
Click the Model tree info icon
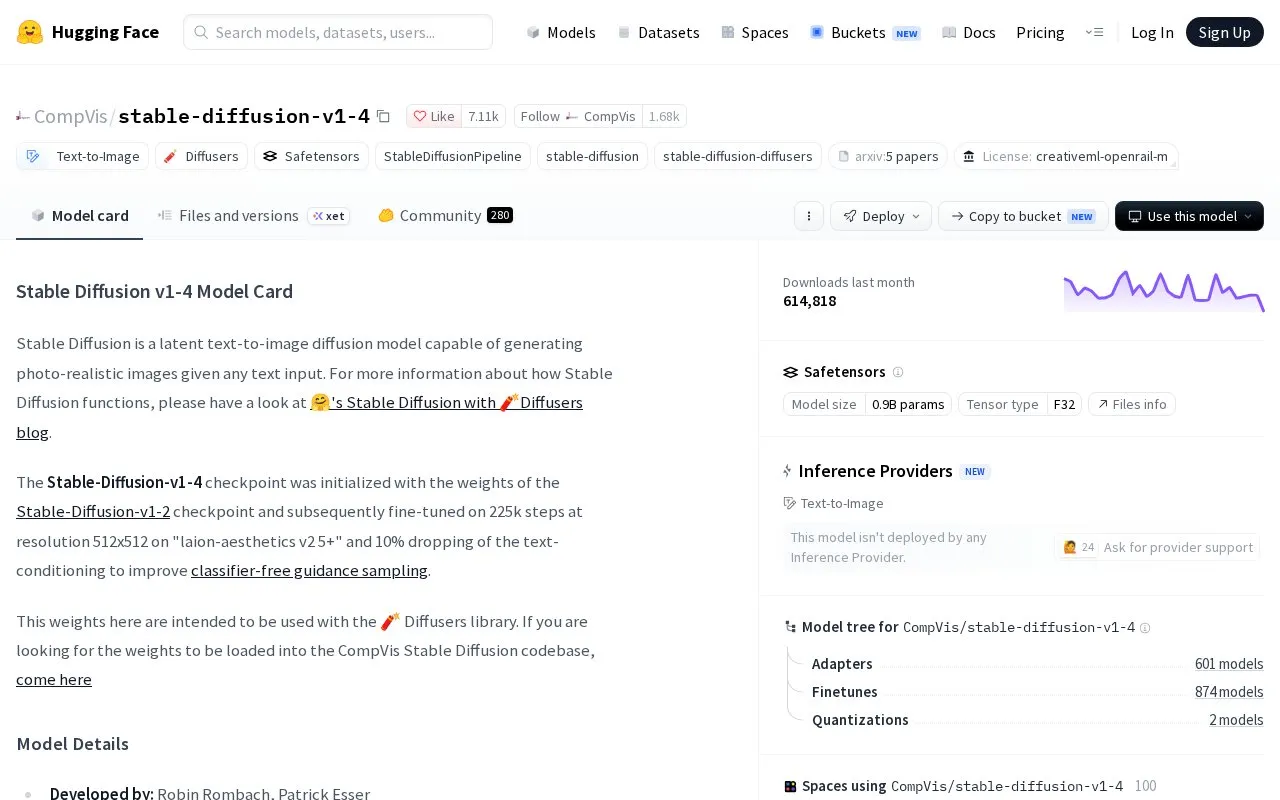(1145, 628)
